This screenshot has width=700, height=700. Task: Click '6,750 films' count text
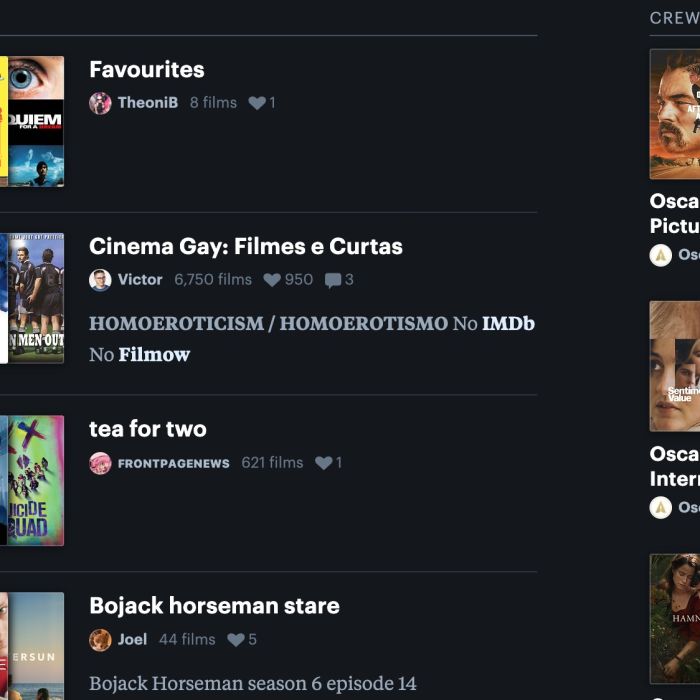[213, 279]
